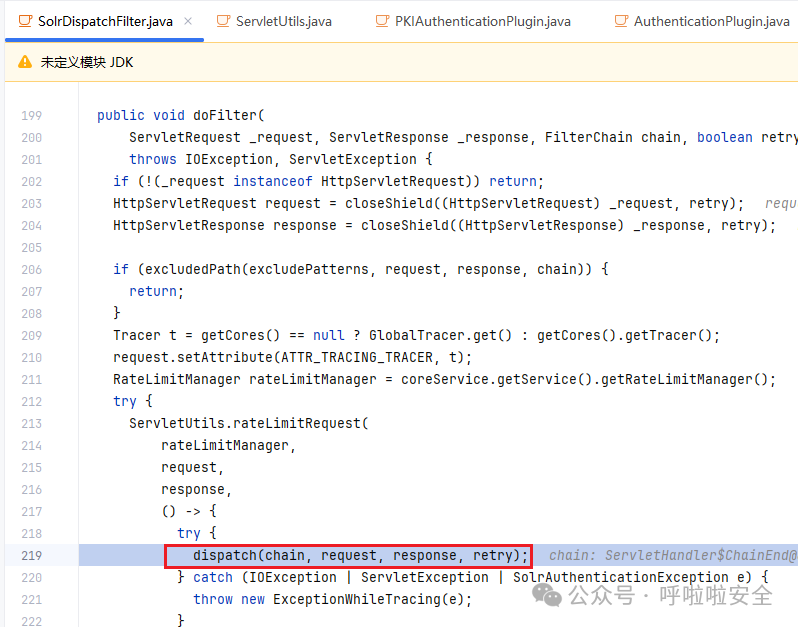The width and height of the screenshot is (798, 627).
Task: Click the 'boolean' keyword on line 200
Action: click(724, 137)
